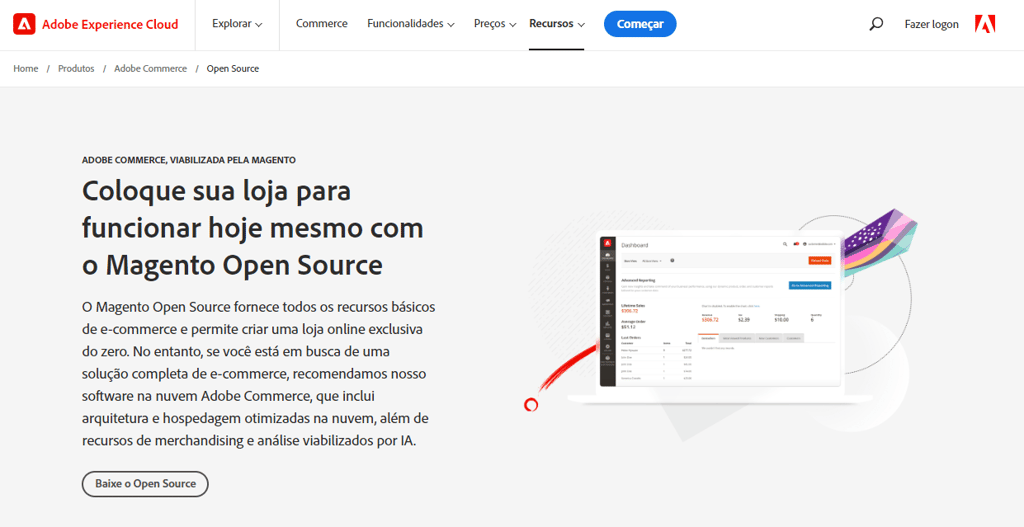Click the Magento dashboard screenshot image
Viewport: 1024px width, 527px height.
[x=722, y=312]
